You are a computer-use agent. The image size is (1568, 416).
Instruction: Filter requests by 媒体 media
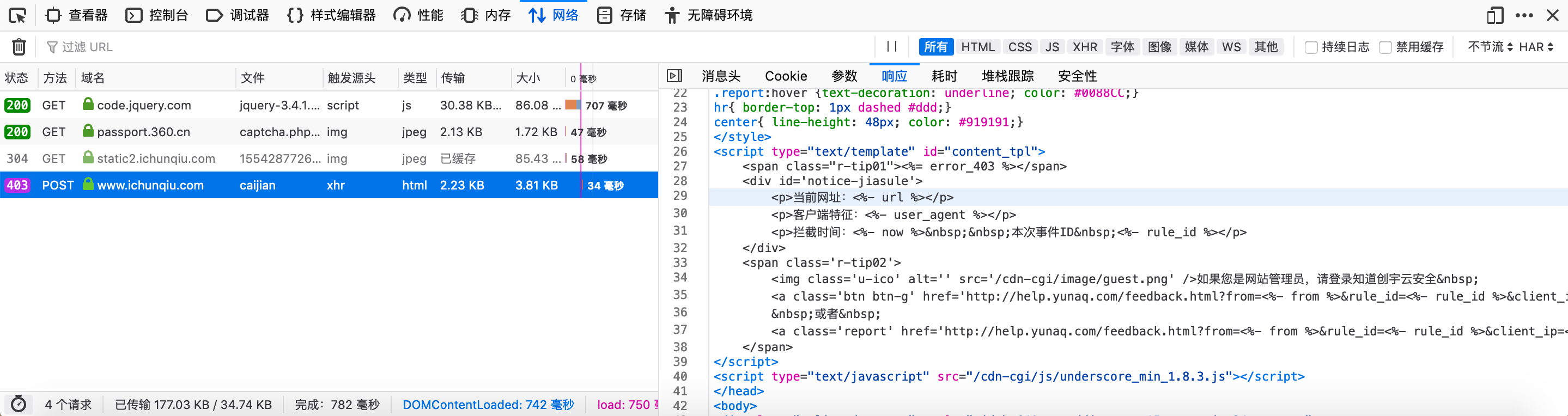point(1196,47)
